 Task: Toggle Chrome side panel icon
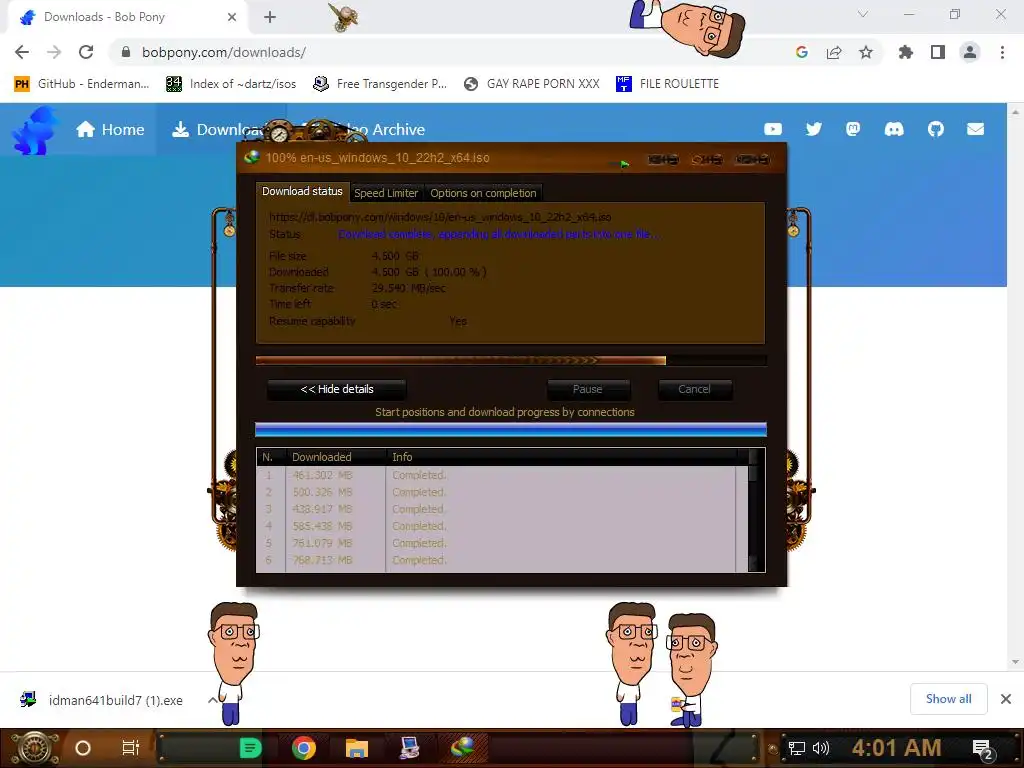coord(938,52)
